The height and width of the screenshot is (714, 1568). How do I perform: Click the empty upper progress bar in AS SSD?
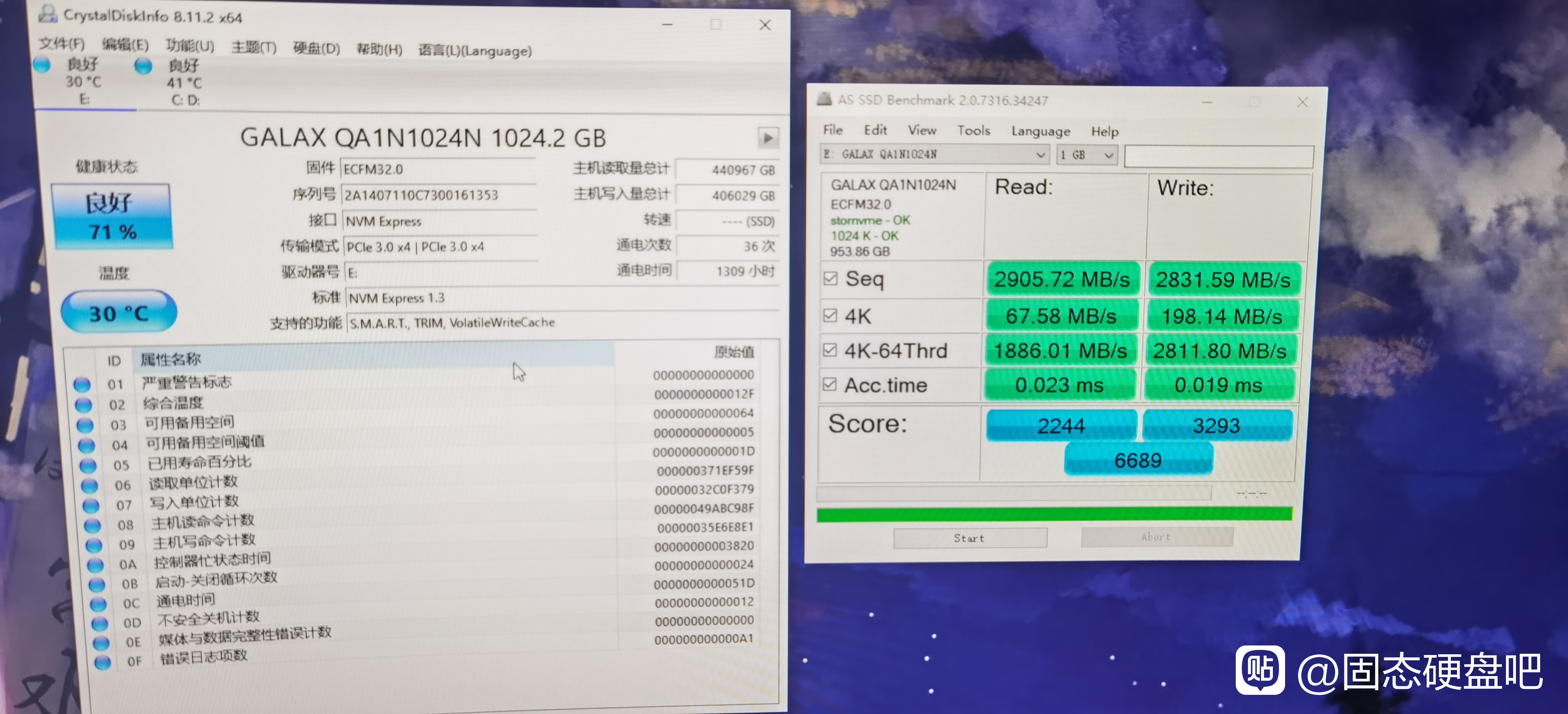[x=1013, y=493]
